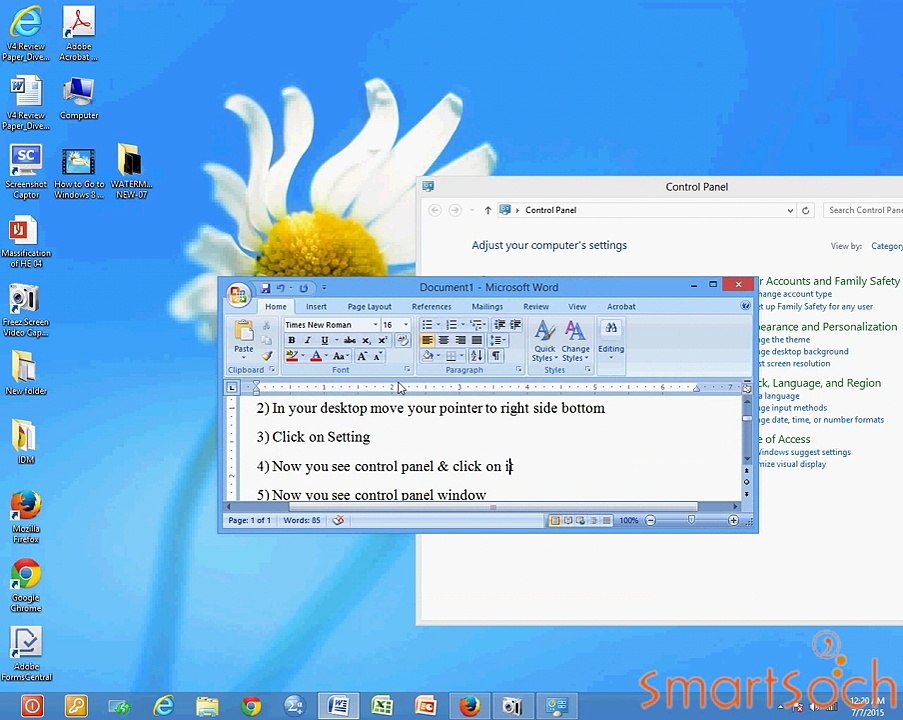This screenshot has height=720, width=903.
Task: Open the Font dialog launcher
Action: [x=407, y=369]
